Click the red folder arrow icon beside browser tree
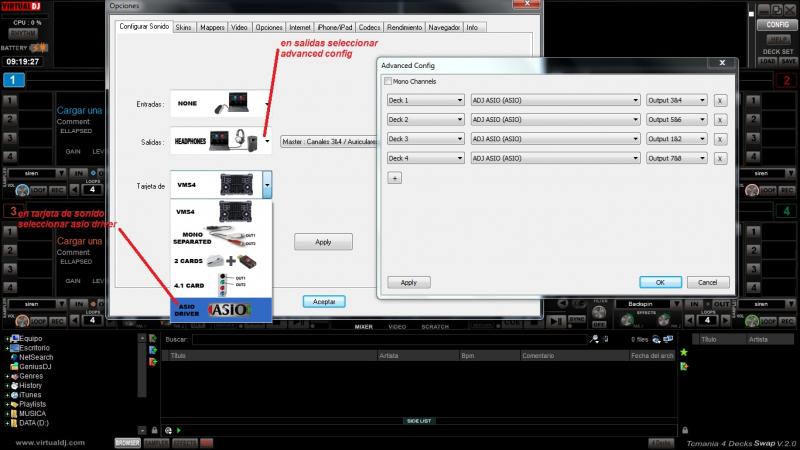 [x=153, y=362]
